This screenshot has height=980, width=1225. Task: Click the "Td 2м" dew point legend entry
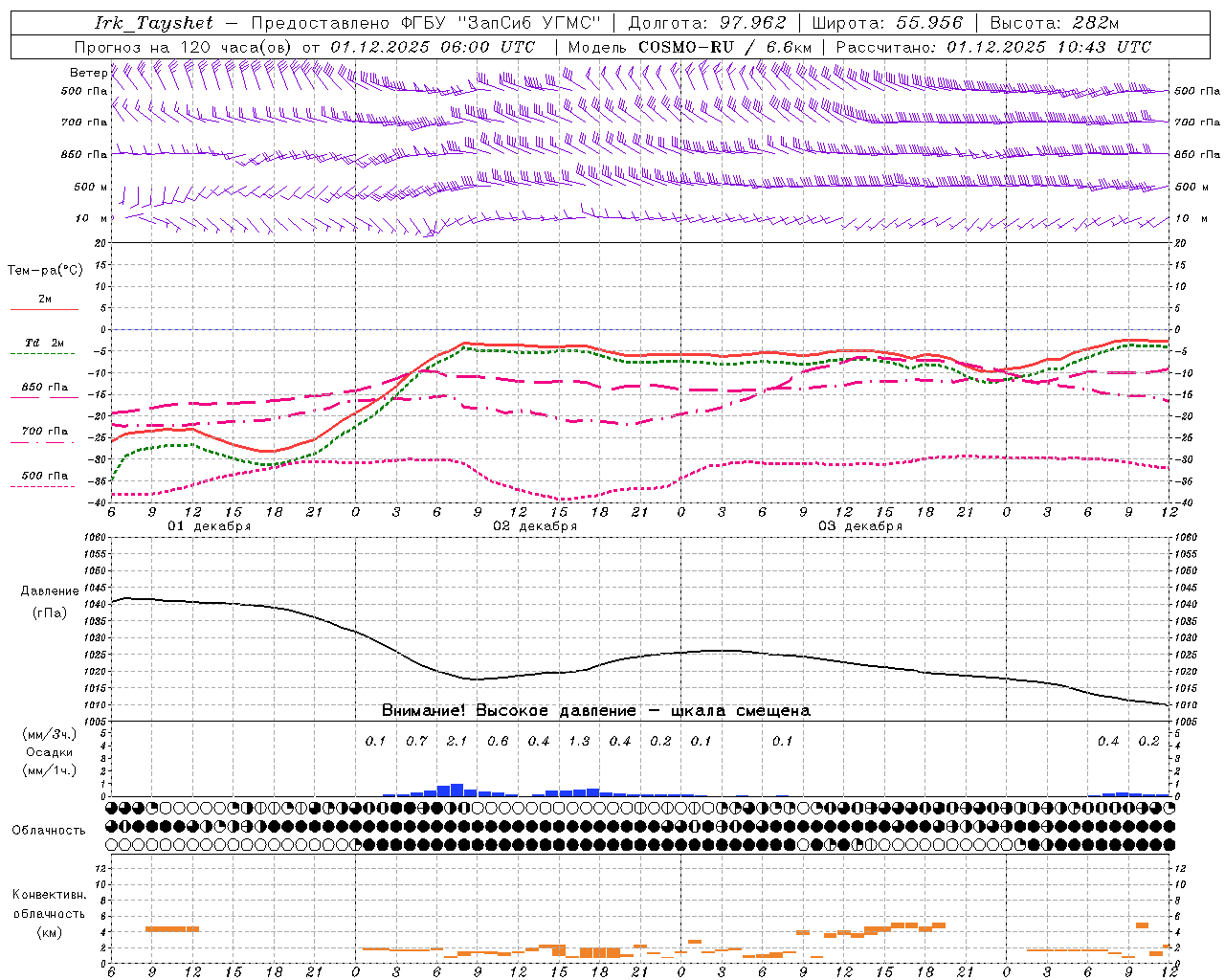pyautogui.click(x=45, y=343)
